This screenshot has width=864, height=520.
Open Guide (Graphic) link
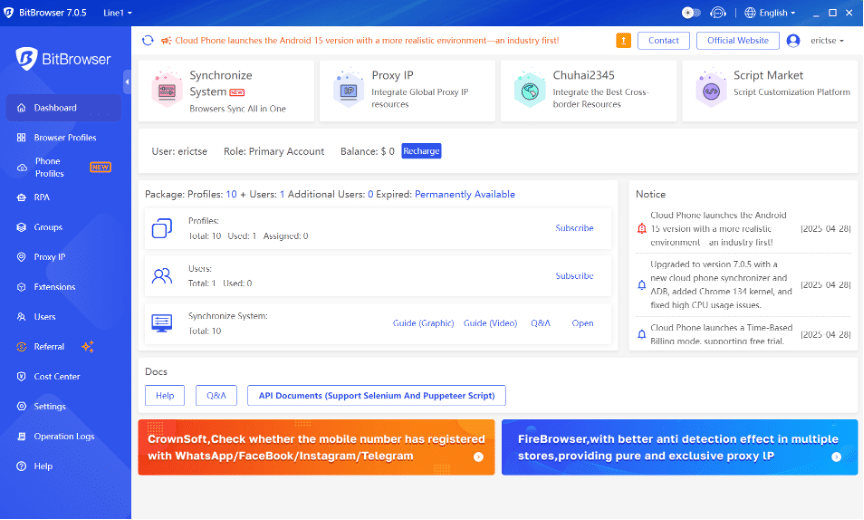tap(423, 323)
